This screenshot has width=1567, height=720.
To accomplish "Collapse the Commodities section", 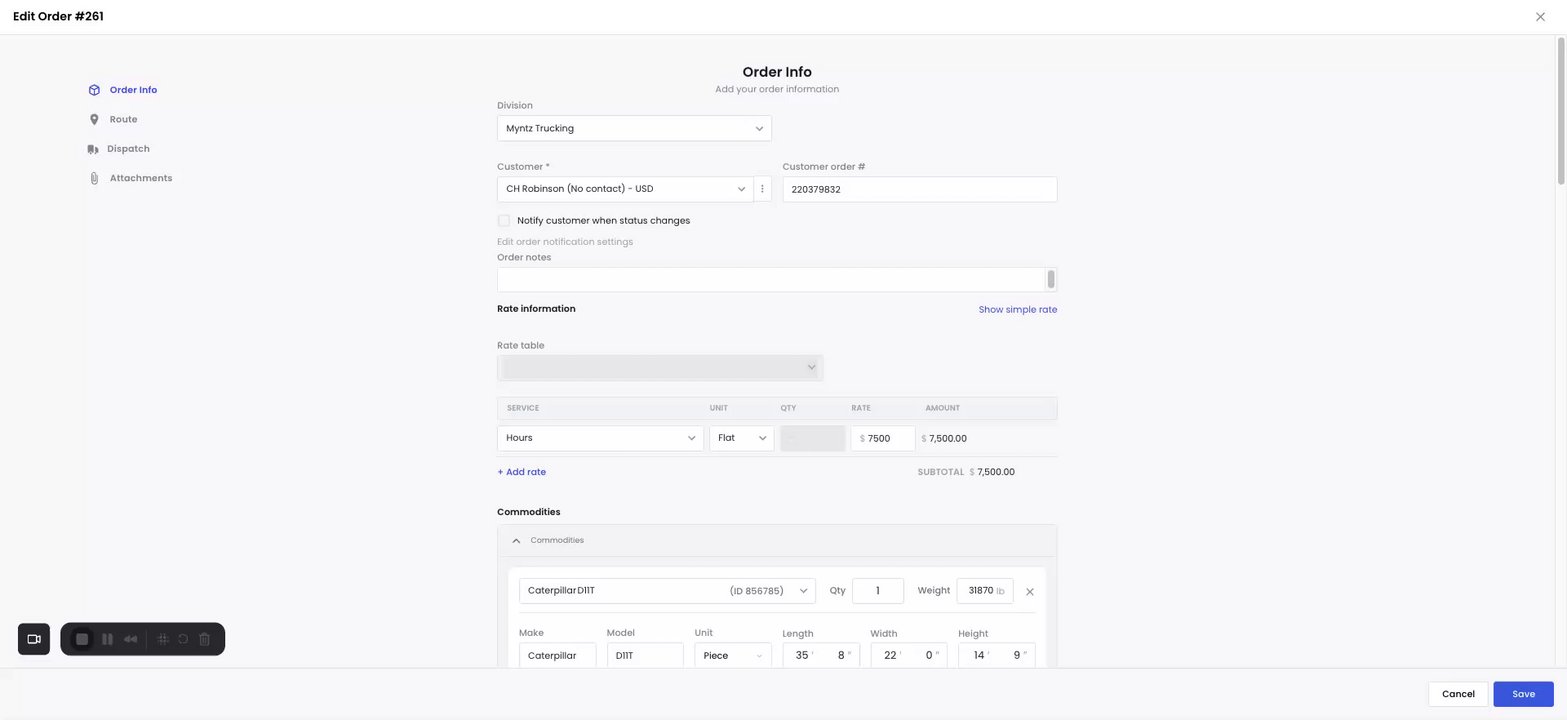I will [516, 541].
